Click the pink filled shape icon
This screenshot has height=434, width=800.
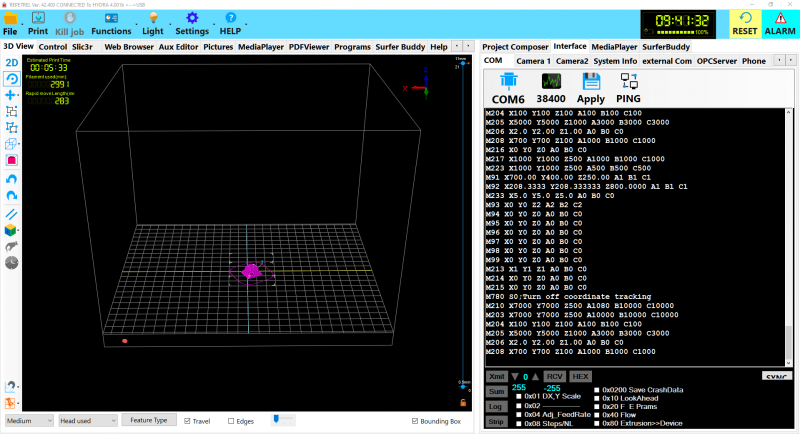click(x=11, y=160)
